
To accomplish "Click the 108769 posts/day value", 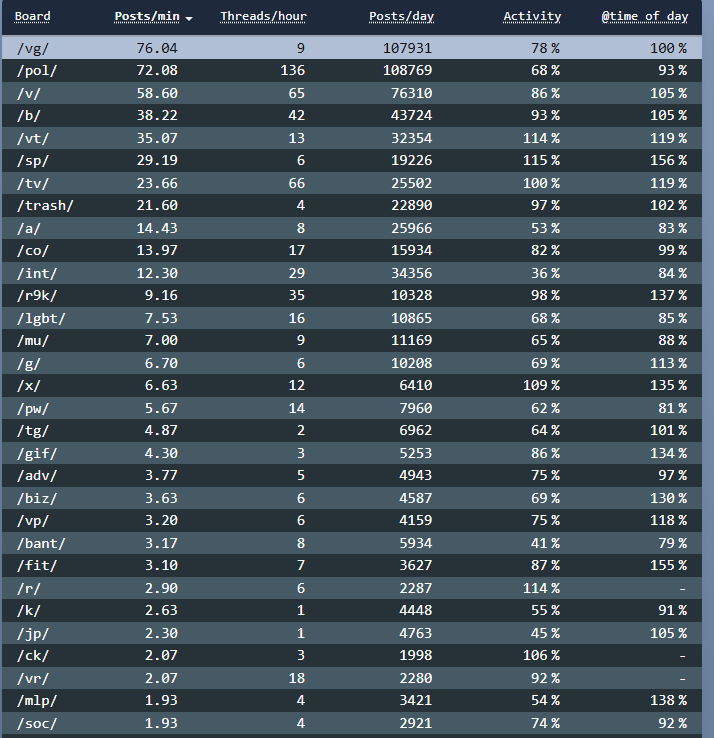I will [407, 71].
